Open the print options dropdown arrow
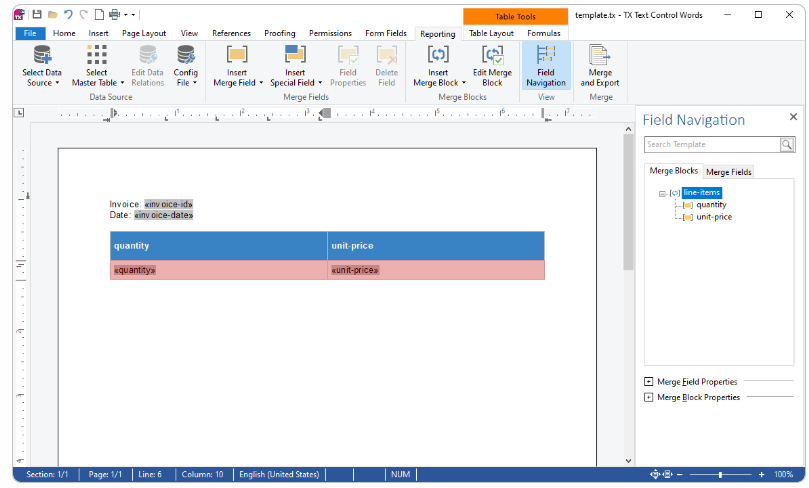The image size is (809, 488). click(125, 15)
